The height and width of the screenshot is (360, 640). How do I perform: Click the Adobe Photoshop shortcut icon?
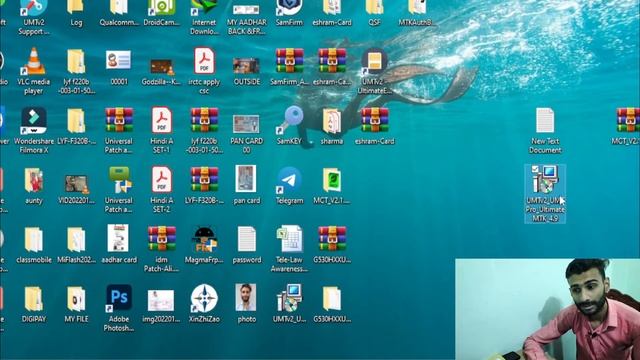119,299
